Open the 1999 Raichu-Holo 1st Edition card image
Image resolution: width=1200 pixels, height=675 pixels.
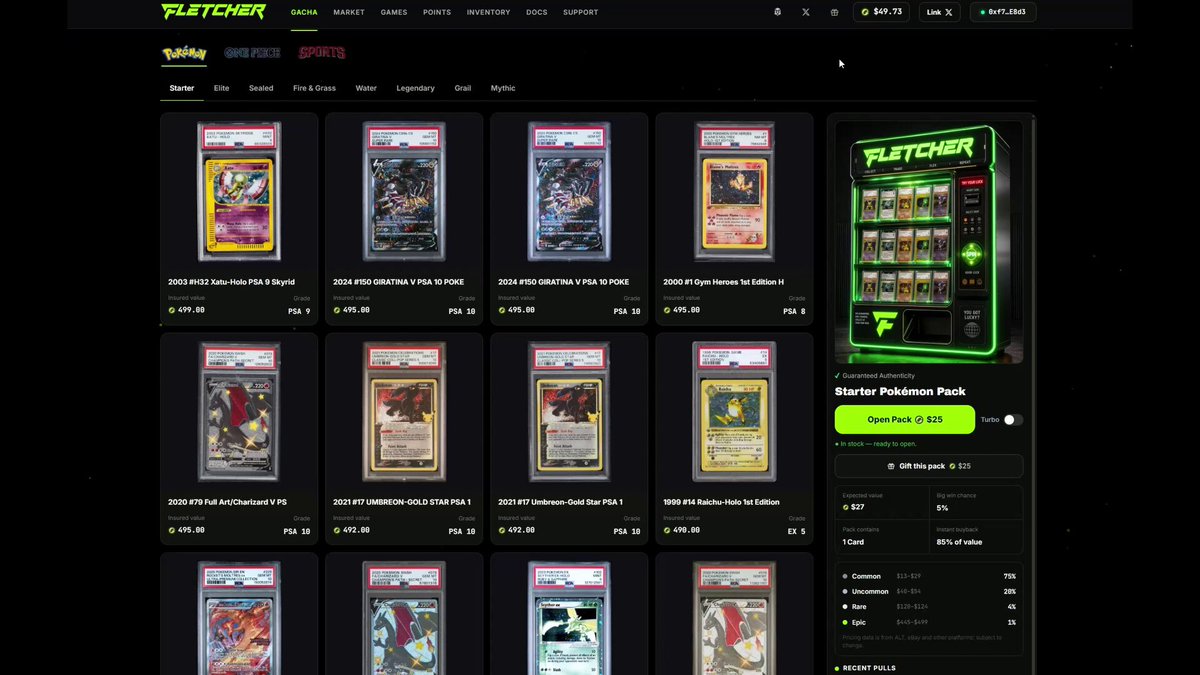click(x=734, y=411)
